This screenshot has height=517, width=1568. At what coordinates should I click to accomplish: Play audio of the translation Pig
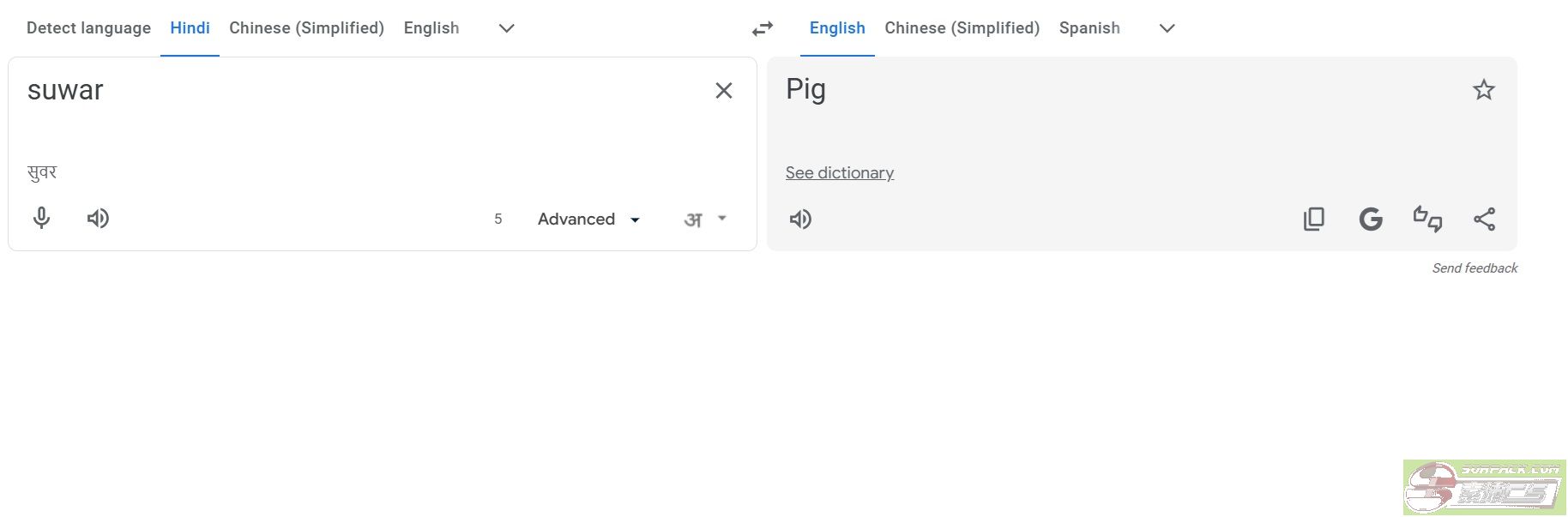pos(800,219)
